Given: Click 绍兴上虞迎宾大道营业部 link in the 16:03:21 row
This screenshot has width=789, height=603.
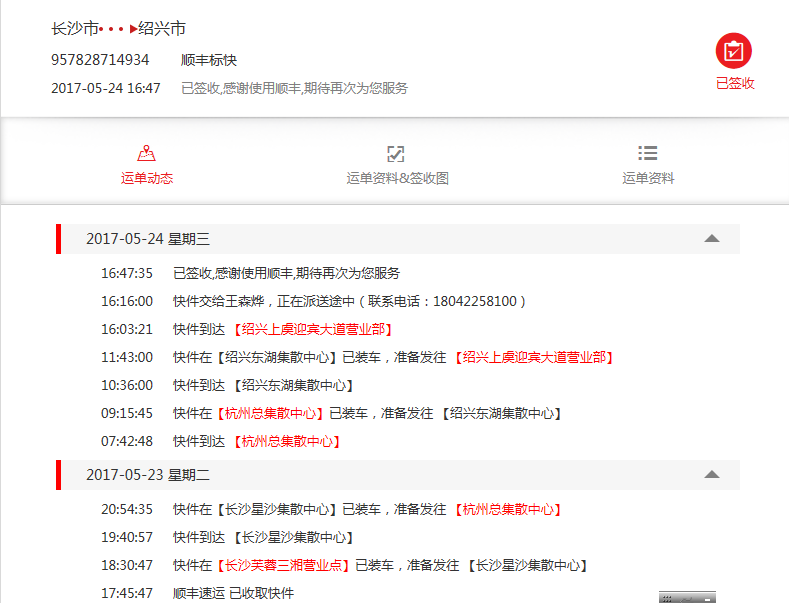Looking at the screenshot, I should click(313, 329).
